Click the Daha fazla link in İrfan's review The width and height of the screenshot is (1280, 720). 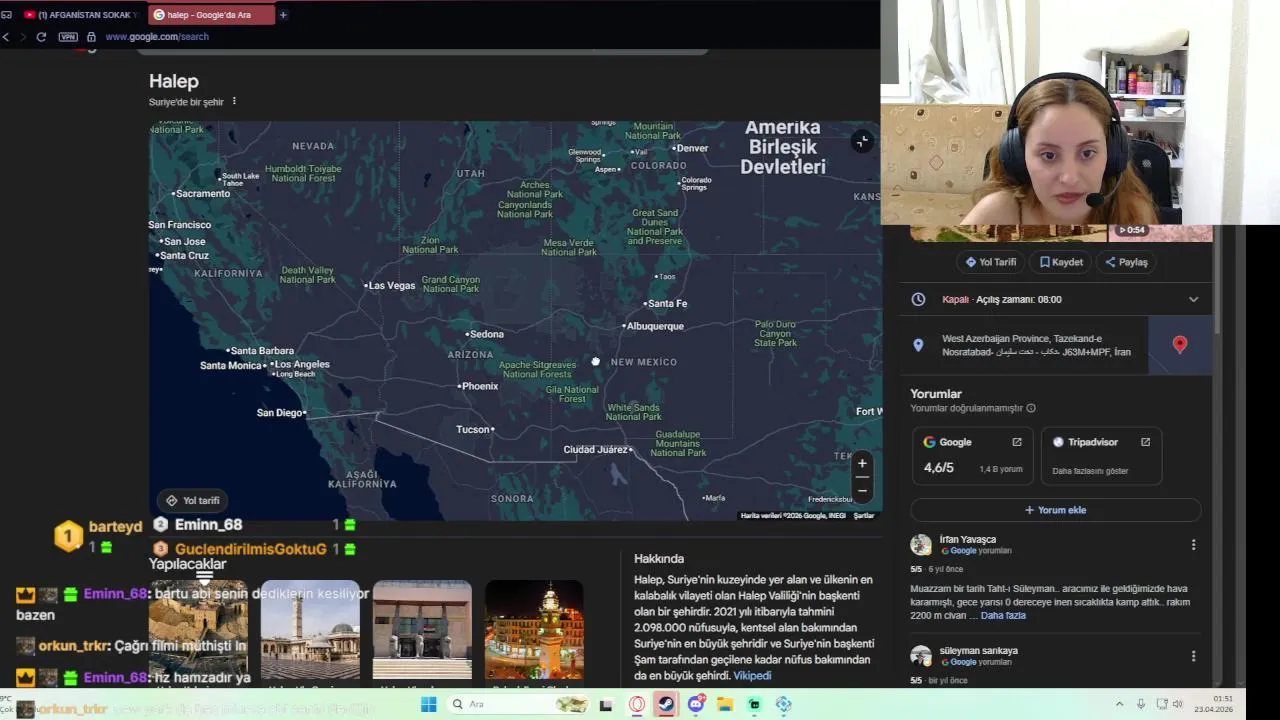pos(1003,615)
